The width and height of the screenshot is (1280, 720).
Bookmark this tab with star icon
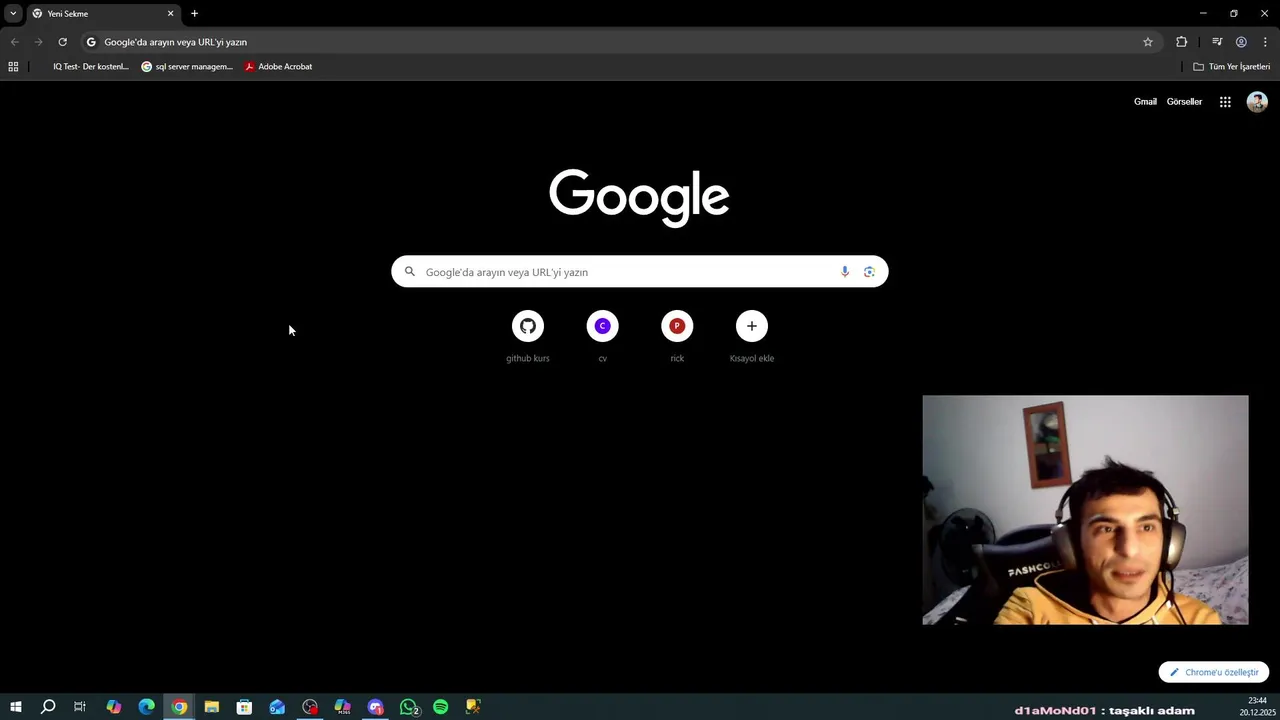(1148, 42)
